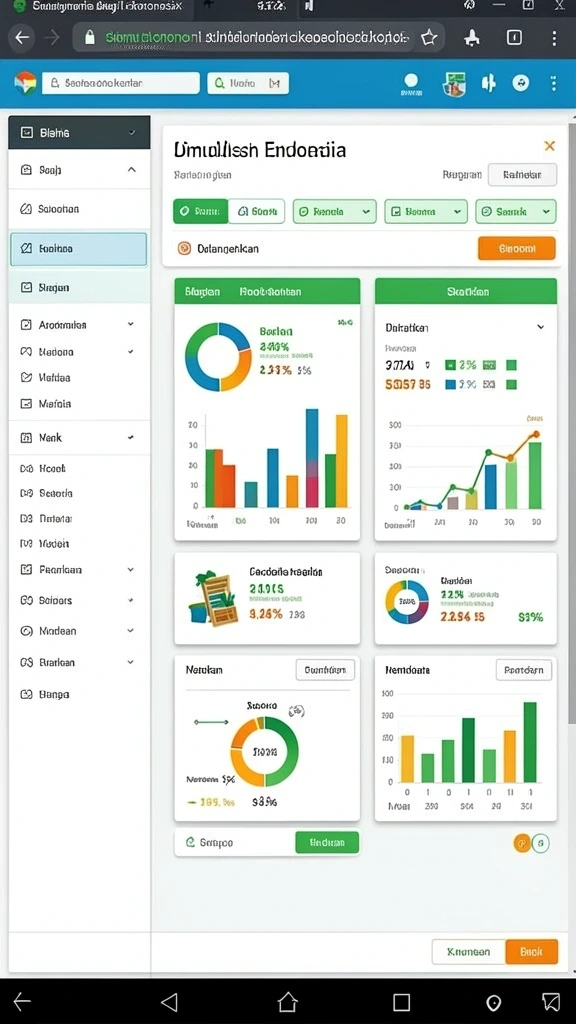Bookmark this page with the star icon

429,37
